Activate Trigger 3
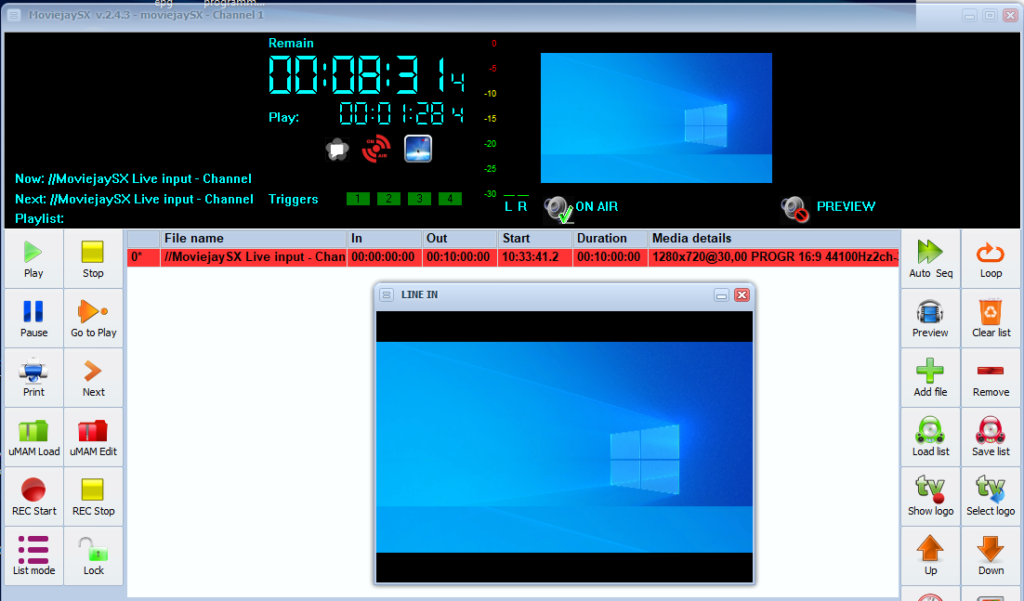This screenshot has height=601, width=1024. [x=419, y=199]
